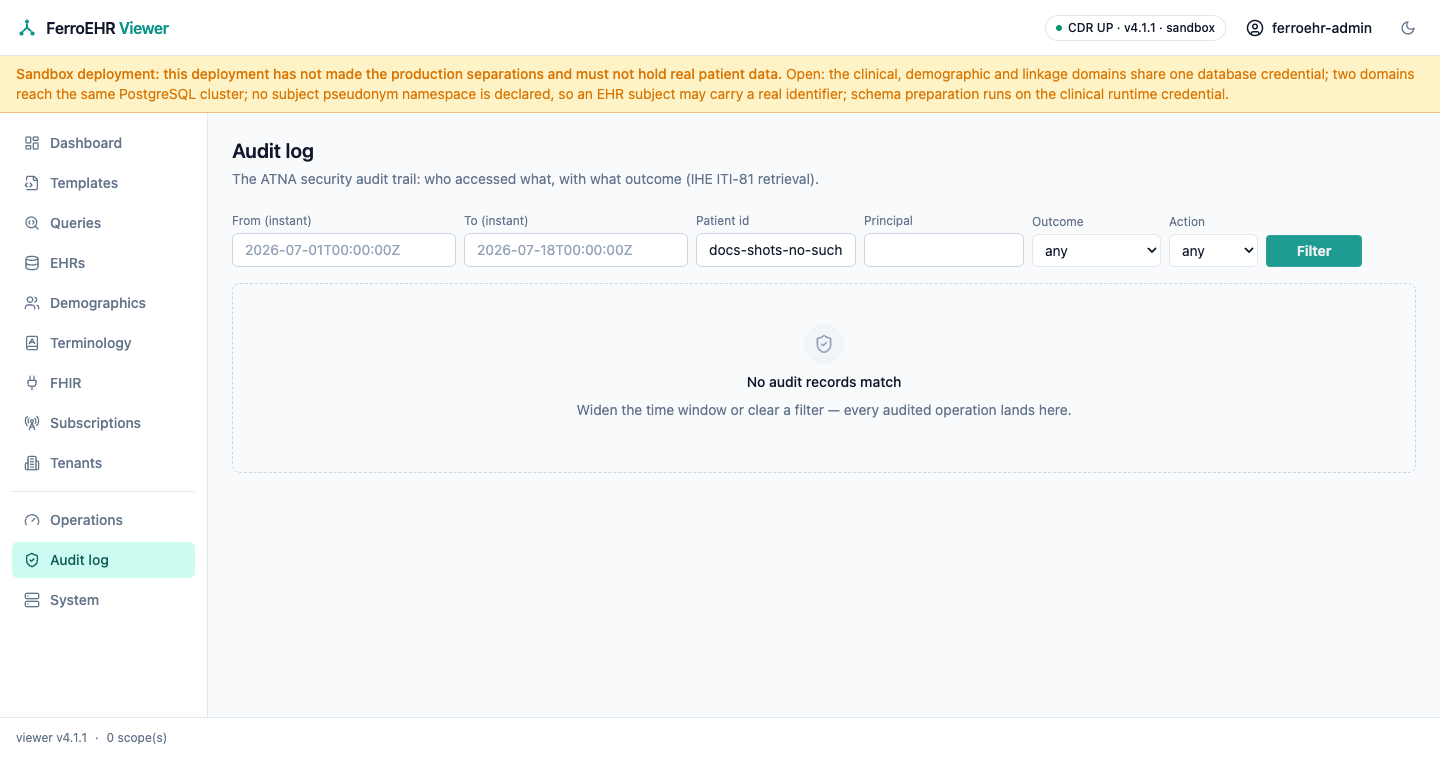Click the Dashboard grid icon

tap(32, 143)
